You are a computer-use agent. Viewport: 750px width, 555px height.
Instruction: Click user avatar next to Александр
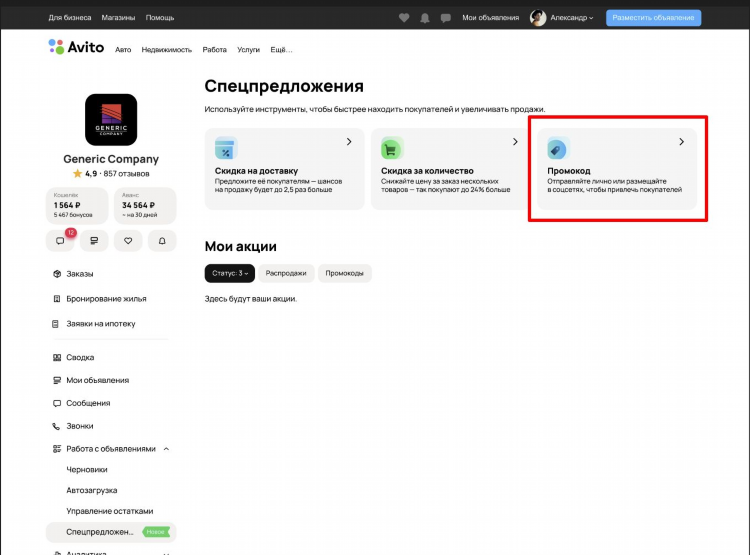point(538,18)
